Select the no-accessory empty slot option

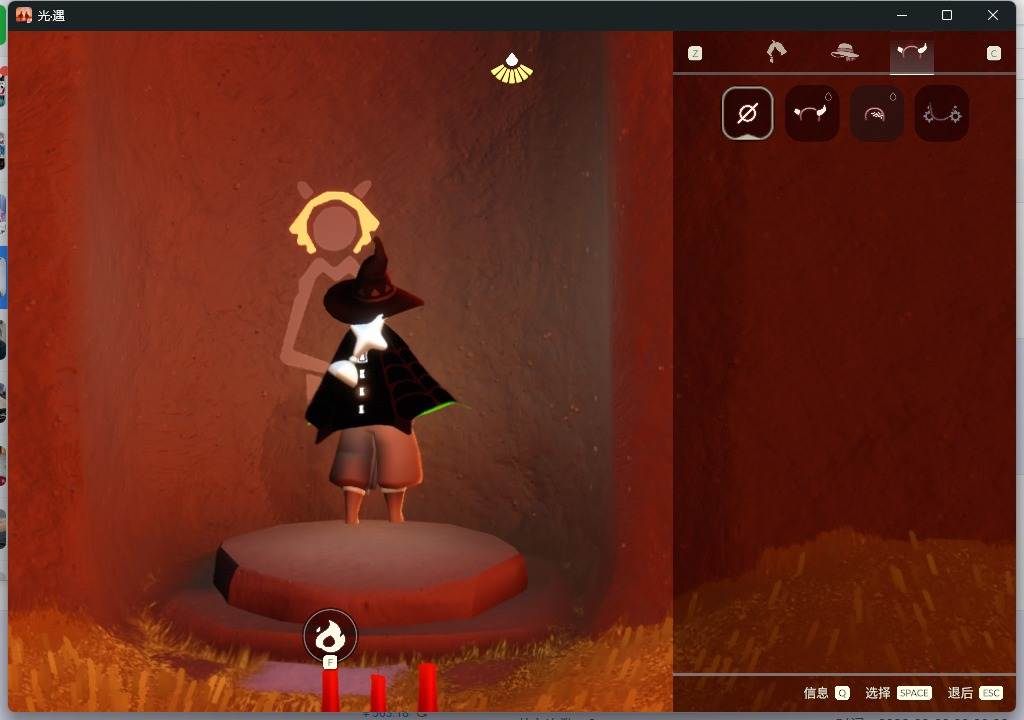(747, 113)
